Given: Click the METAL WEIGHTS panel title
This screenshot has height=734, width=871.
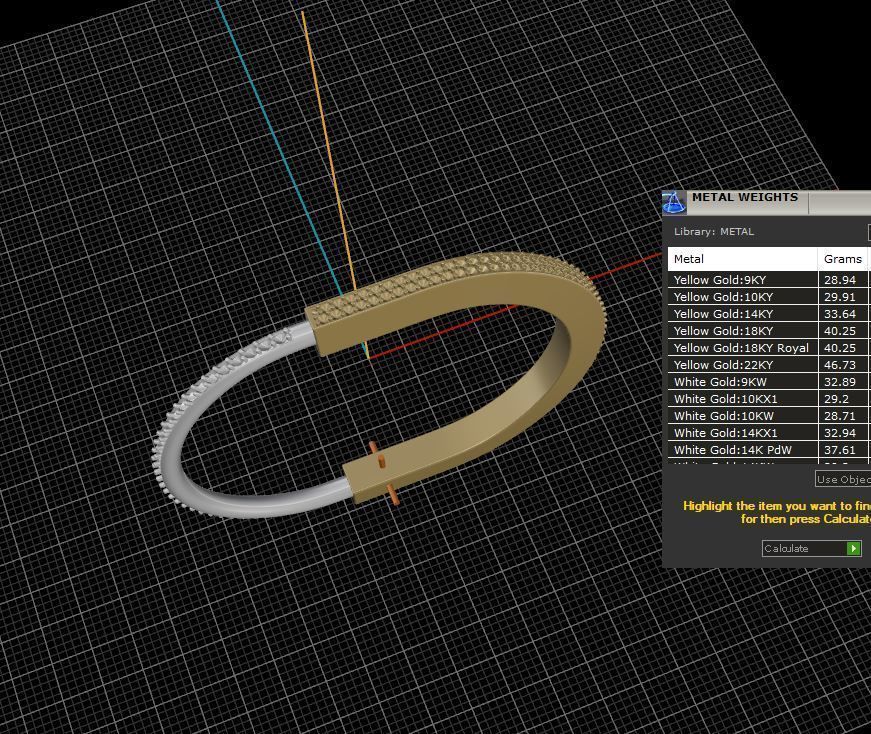Looking at the screenshot, I should 744,197.
